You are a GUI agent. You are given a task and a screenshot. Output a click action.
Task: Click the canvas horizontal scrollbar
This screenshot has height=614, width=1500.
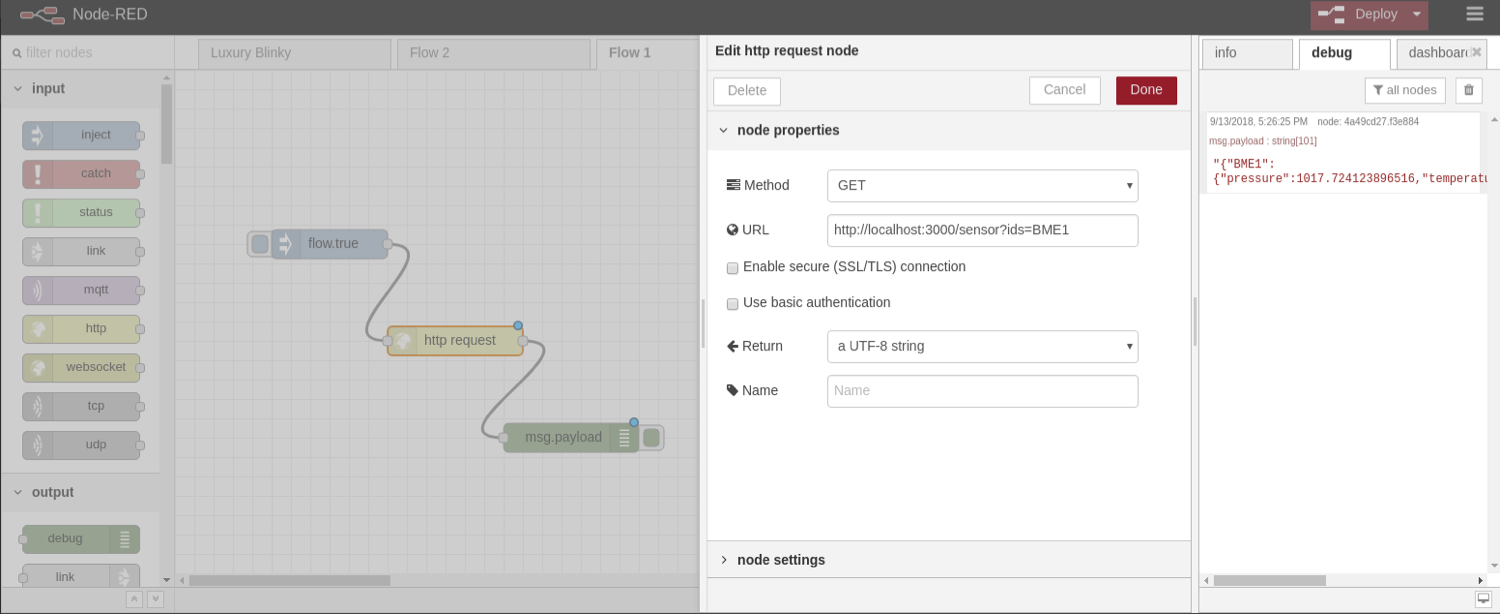(x=289, y=580)
